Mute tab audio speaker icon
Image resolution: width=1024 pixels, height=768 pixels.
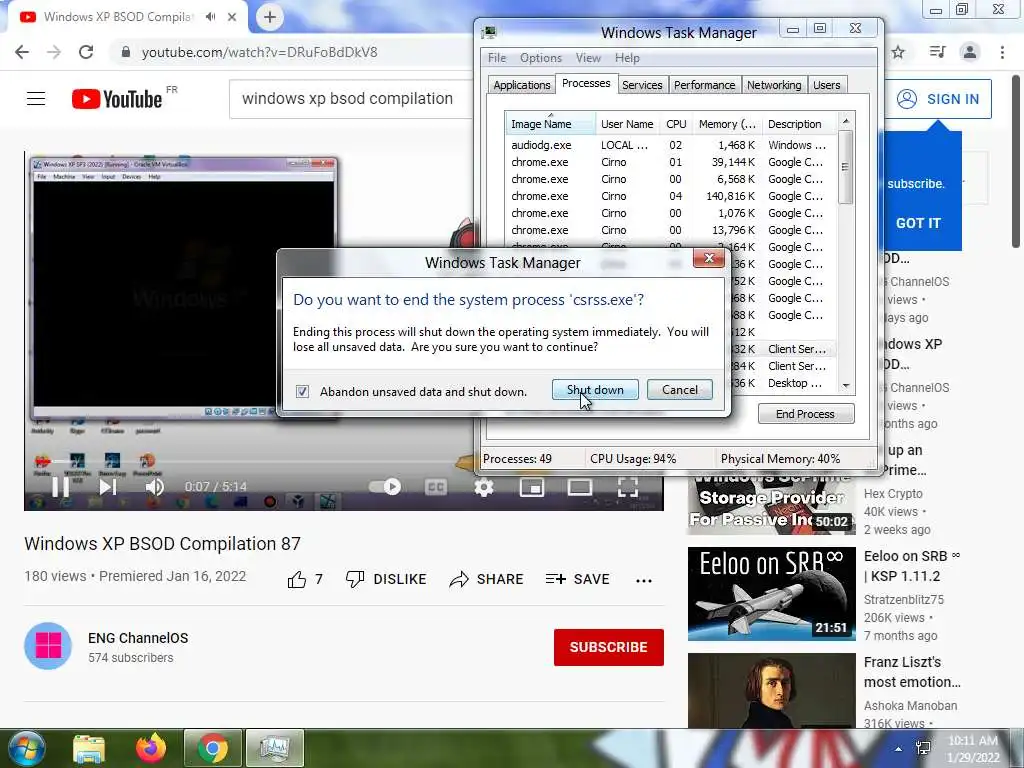210,17
